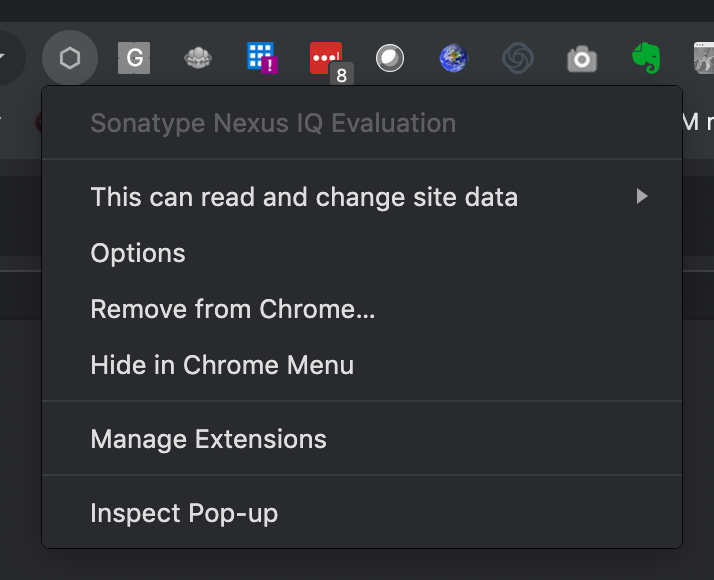The image size is (714, 580).
Task: Choose 'Inspect Pop-up' menu entry
Action: pyautogui.click(x=362, y=513)
